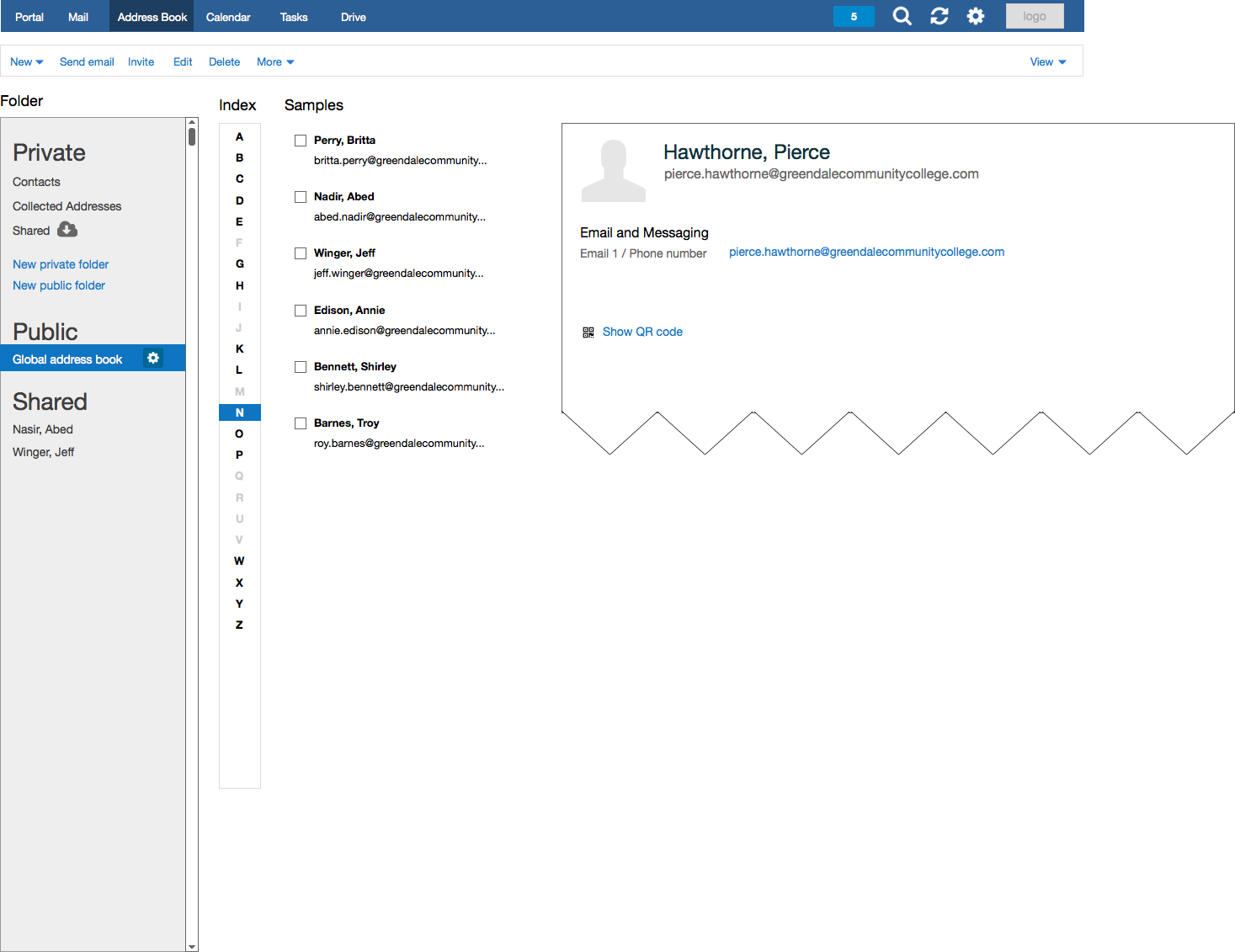Jump to index letter Y
This screenshot has width=1235, height=952.
tap(239, 604)
